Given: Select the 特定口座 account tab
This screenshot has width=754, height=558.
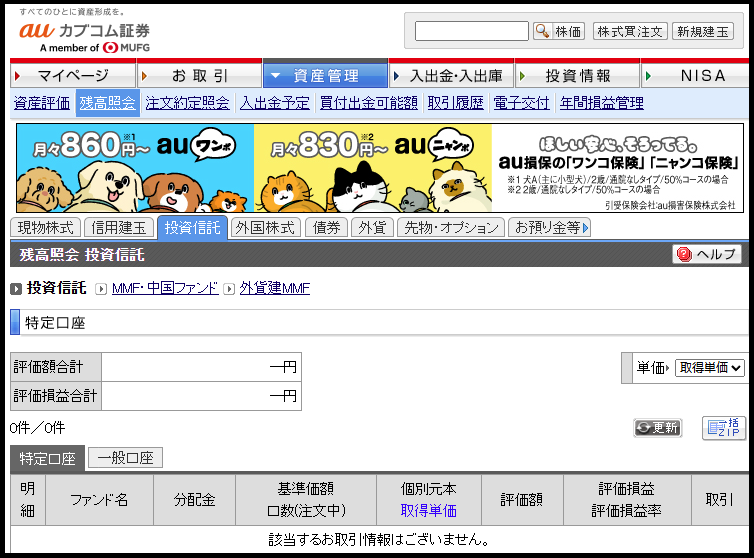Looking at the screenshot, I should [48, 458].
